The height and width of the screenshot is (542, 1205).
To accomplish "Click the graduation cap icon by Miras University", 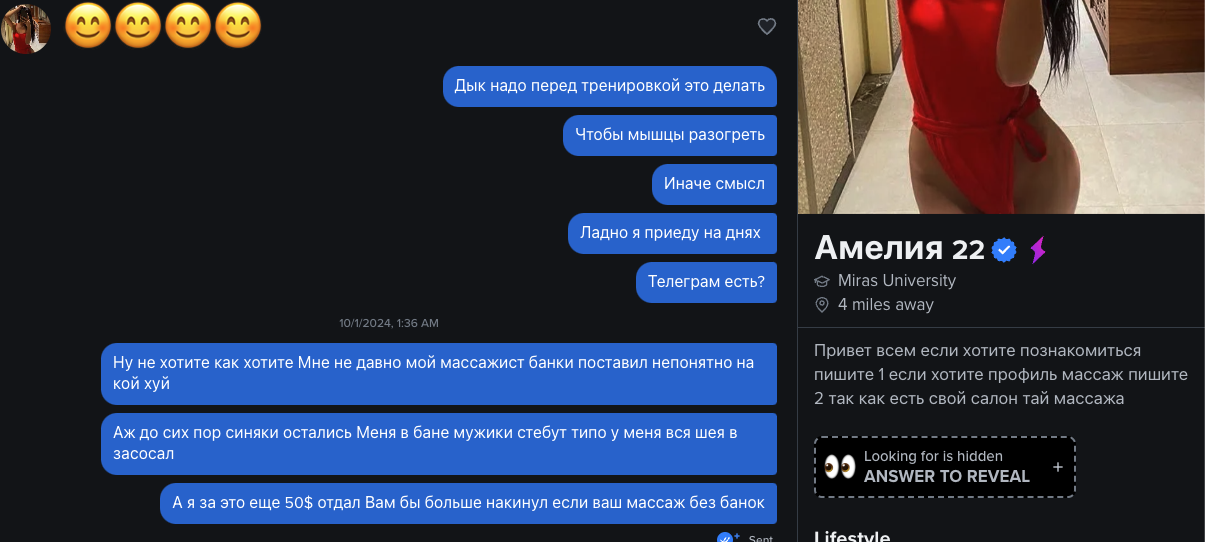I will [823, 281].
